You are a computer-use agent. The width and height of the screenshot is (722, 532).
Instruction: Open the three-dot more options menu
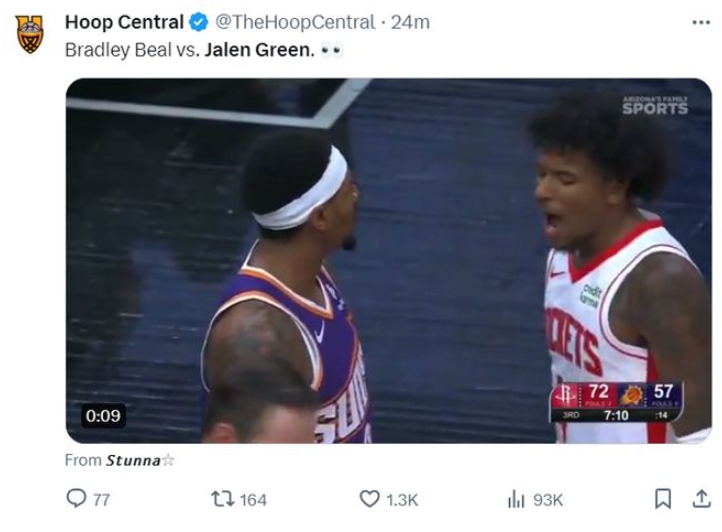(x=700, y=22)
